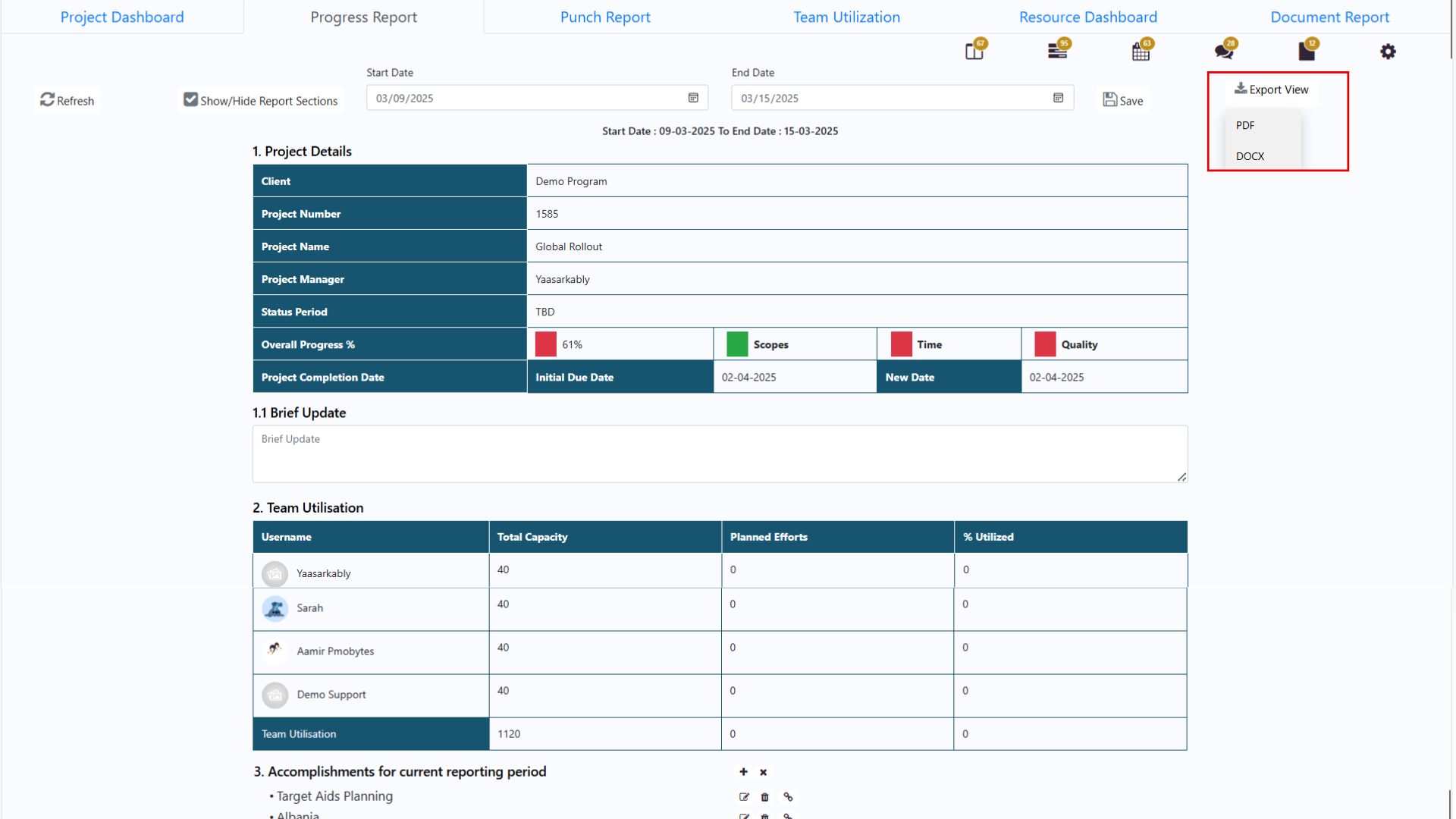Image resolution: width=1456 pixels, height=819 pixels.
Task: Toggle Show/Hide Report Sections checkbox
Action: coord(190,99)
